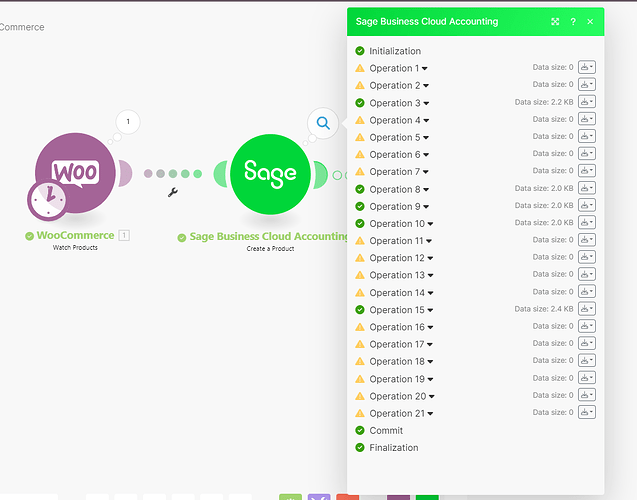Click the Commit step
The image size is (637, 500).
[386, 431]
